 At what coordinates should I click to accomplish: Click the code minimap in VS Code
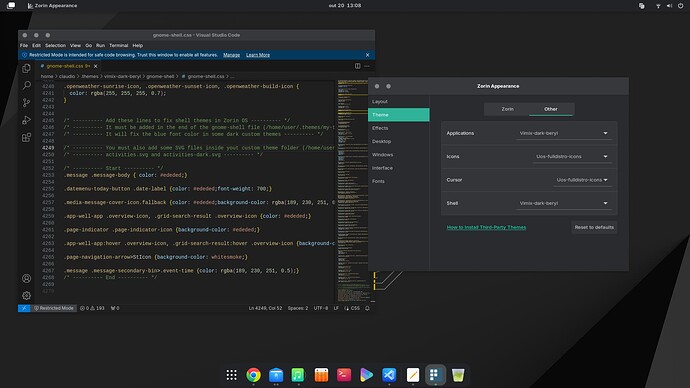[x=352, y=190]
